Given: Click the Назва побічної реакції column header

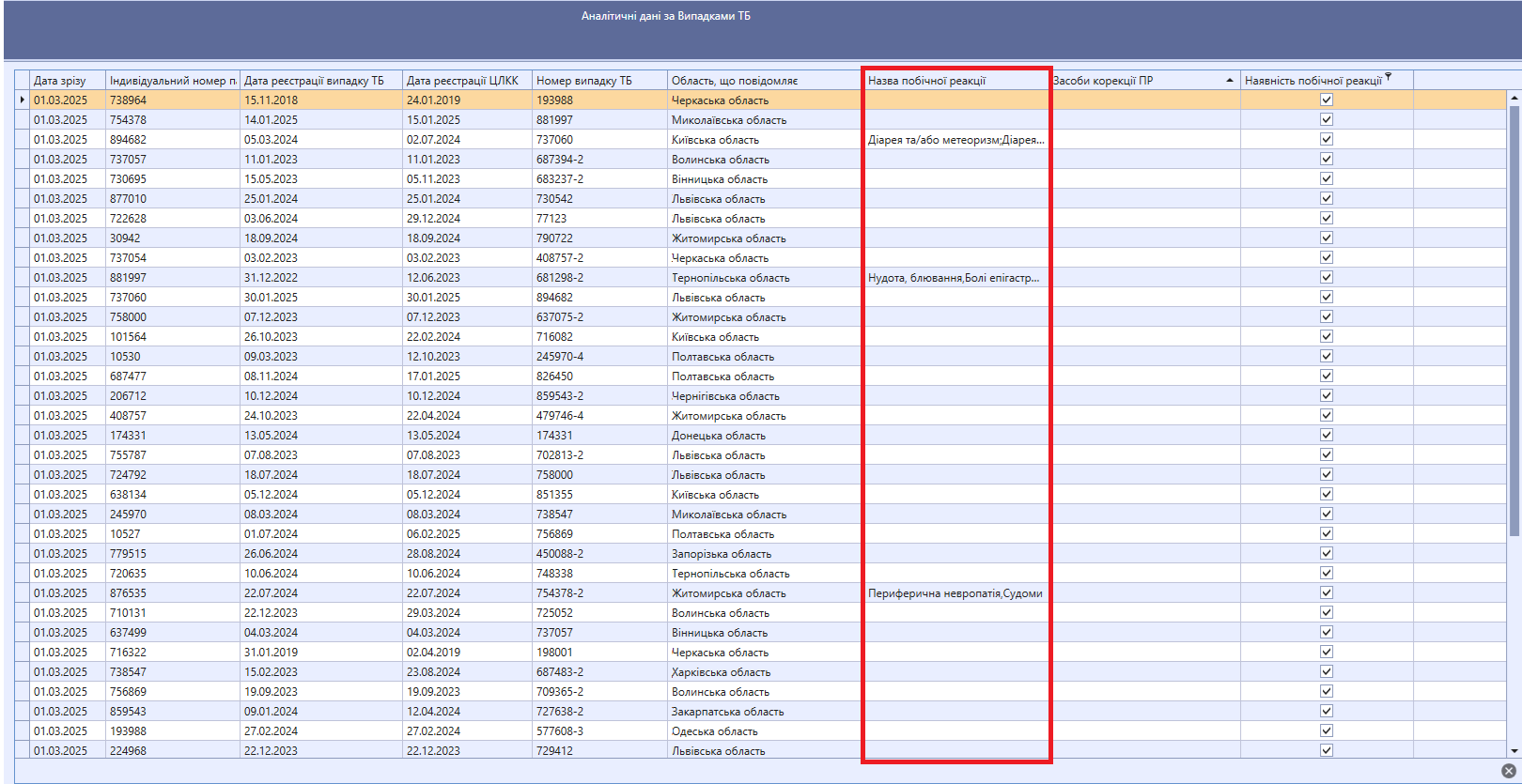Looking at the screenshot, I should click(x=956, y=81).
